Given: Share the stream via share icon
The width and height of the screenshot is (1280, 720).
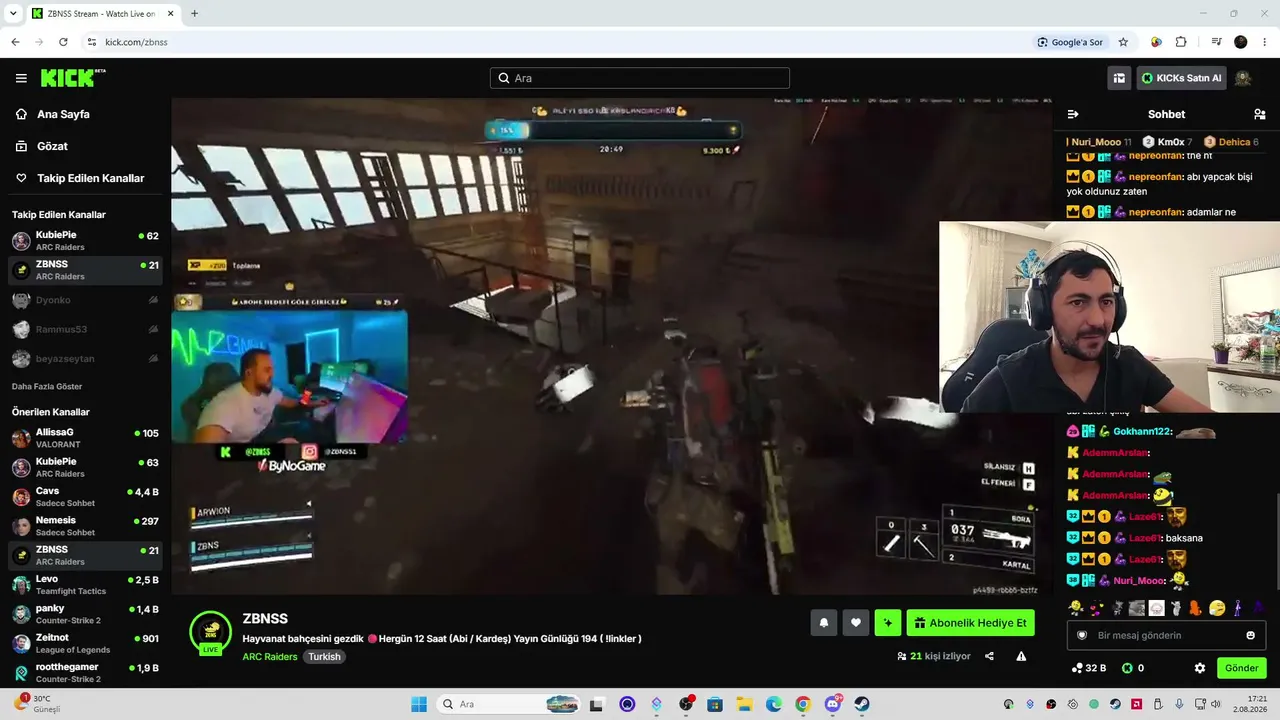Looking at the screenshot, I should [x=989, y=656].
